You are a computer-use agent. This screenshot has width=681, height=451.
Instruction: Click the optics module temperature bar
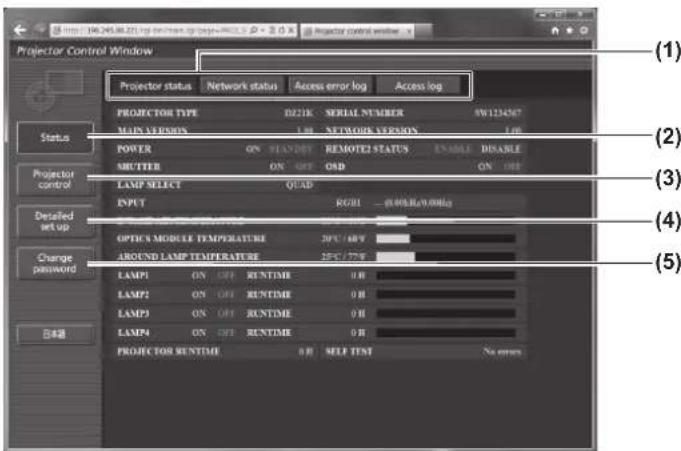click(446, 239)
